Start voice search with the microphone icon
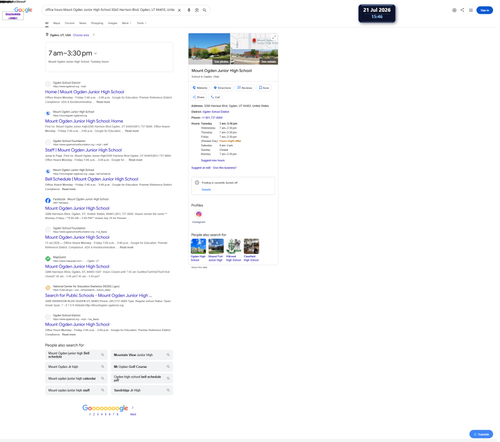This screenshot has width=500, height=442. 189,10
